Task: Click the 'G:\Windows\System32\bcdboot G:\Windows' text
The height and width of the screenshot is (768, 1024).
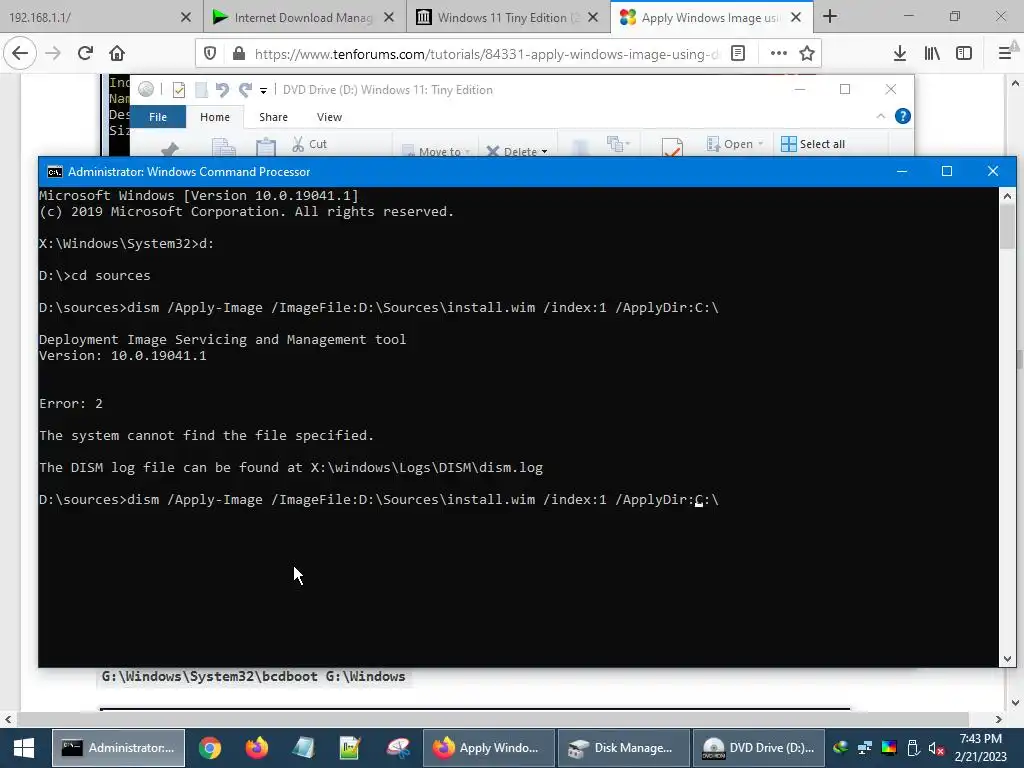Action: click(x=253, y=677)
